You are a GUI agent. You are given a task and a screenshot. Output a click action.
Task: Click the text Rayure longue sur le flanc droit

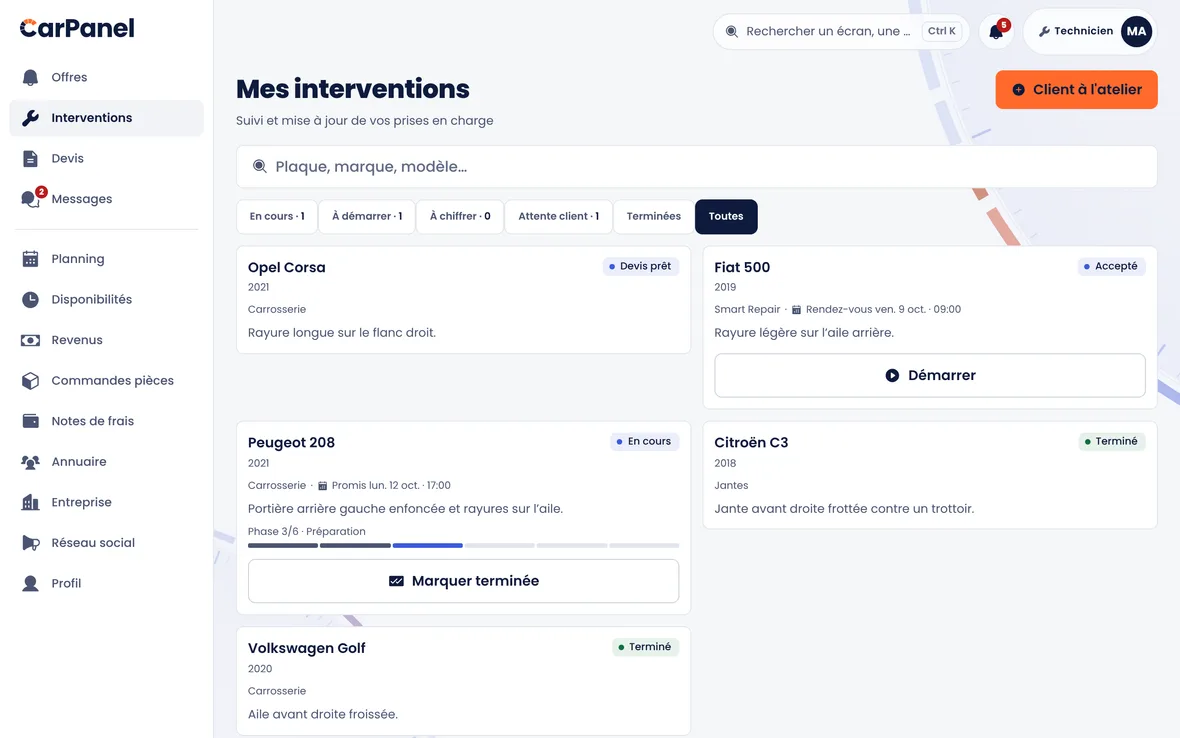click(x=342, y=333)
